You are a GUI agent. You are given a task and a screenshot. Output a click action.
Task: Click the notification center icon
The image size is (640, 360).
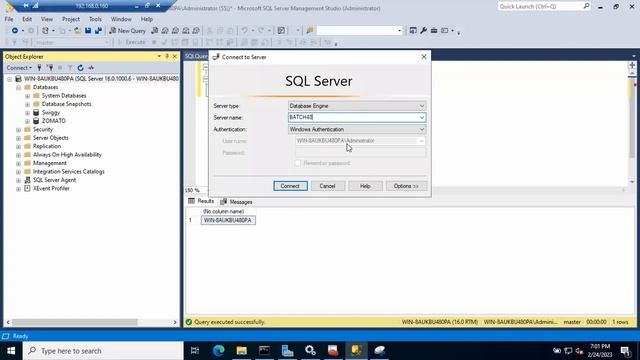pyautogui.click(x=625, y=351)
